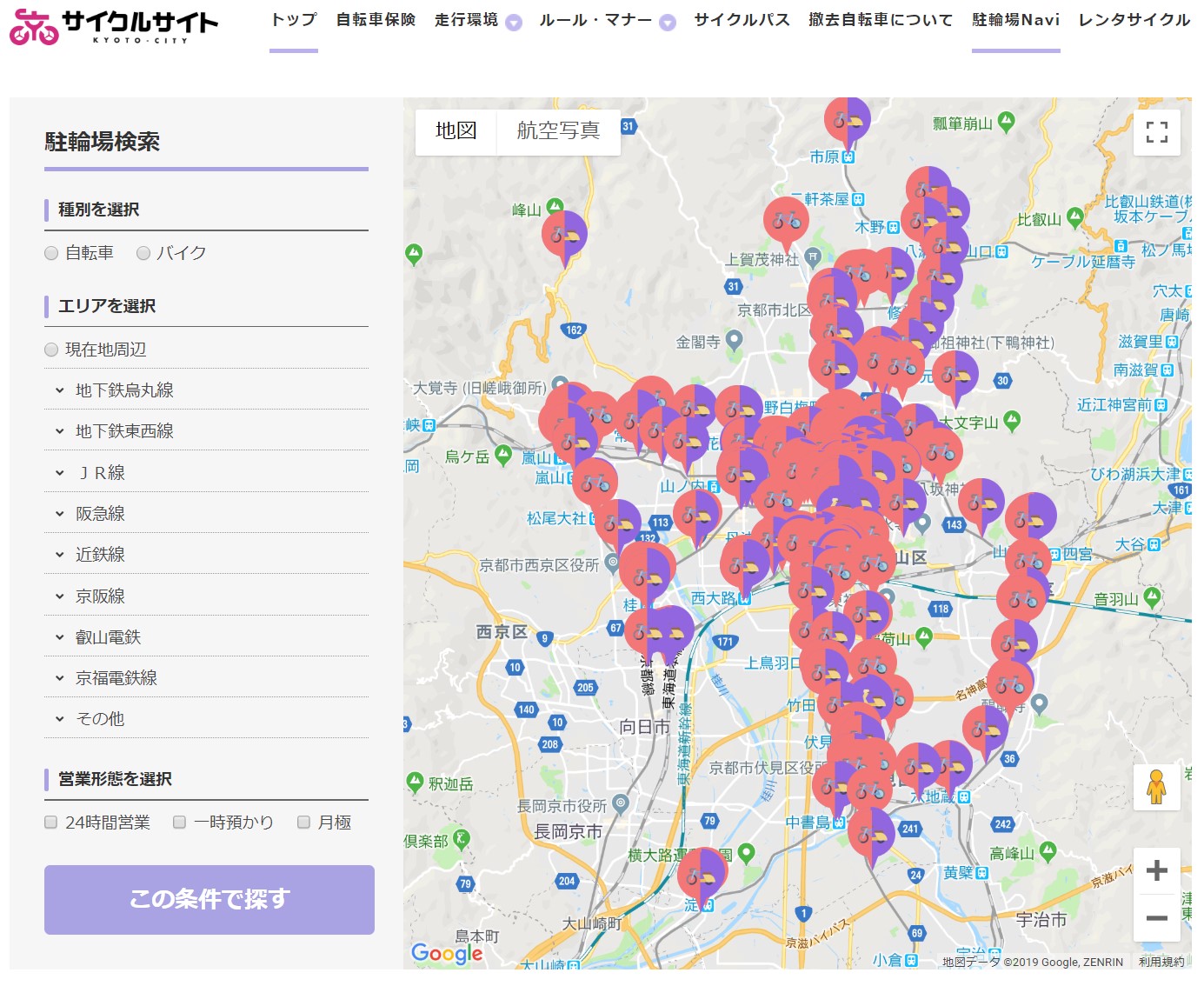Viewport: 1204px width, 986px height.
Task: Open the 駐輪場Navi menu item
Action: (1015, 20)
